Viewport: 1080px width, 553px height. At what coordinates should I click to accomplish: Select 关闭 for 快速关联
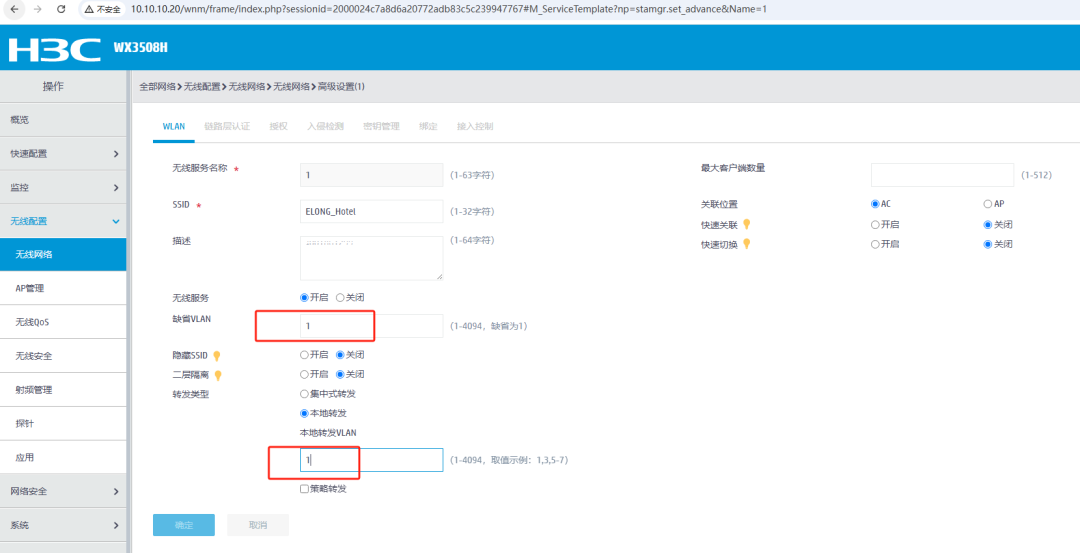pos(988,225)
